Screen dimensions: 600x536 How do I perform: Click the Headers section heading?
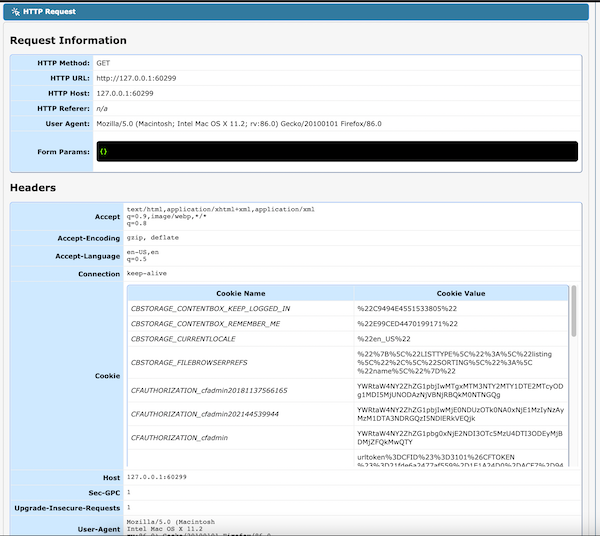(x=33, y=187)
